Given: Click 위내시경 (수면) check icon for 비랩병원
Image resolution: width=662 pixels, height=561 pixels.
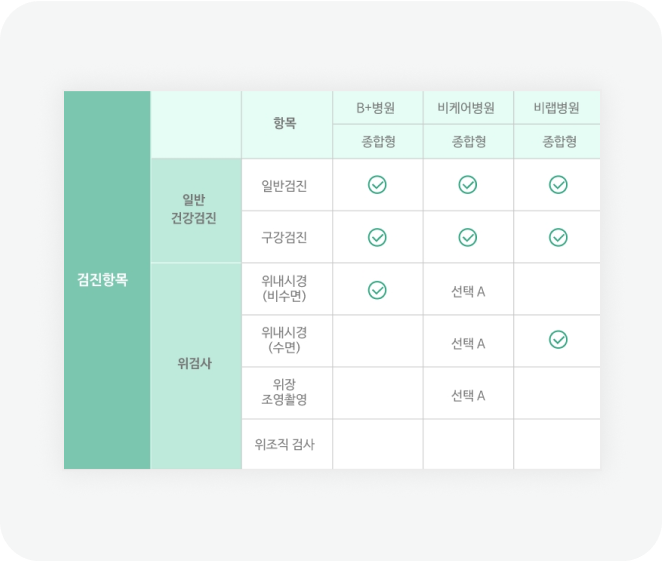Looking at the screenshot, I should tap(558, 340).
